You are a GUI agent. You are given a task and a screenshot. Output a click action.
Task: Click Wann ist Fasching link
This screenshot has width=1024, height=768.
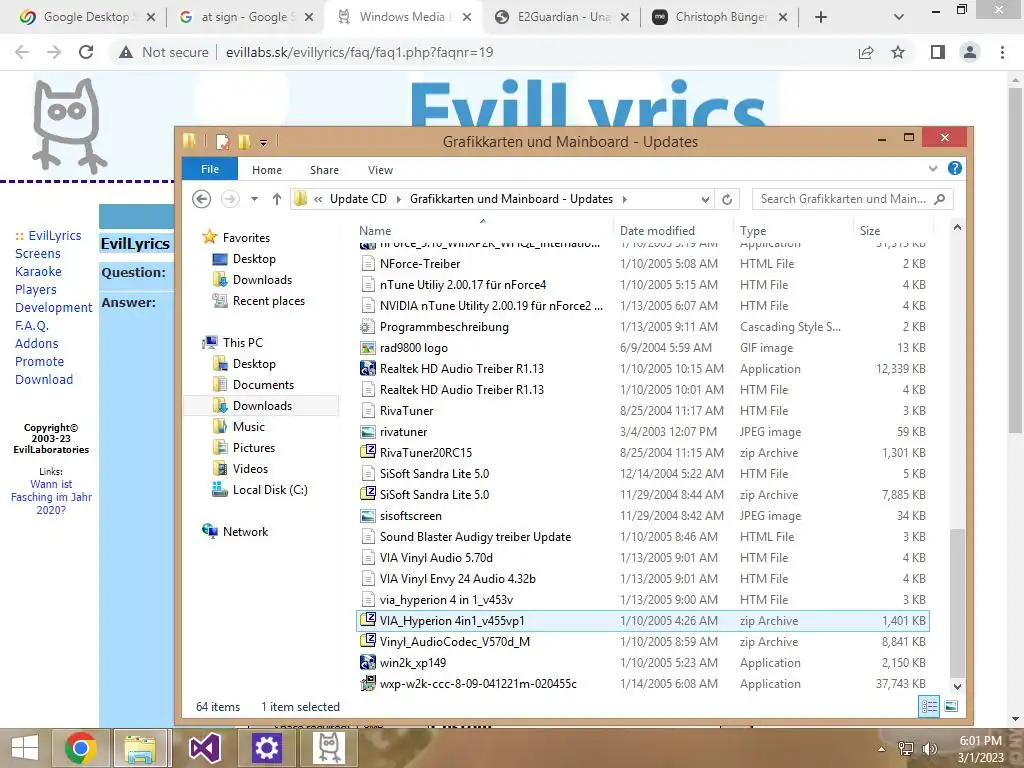pos(51,497)
